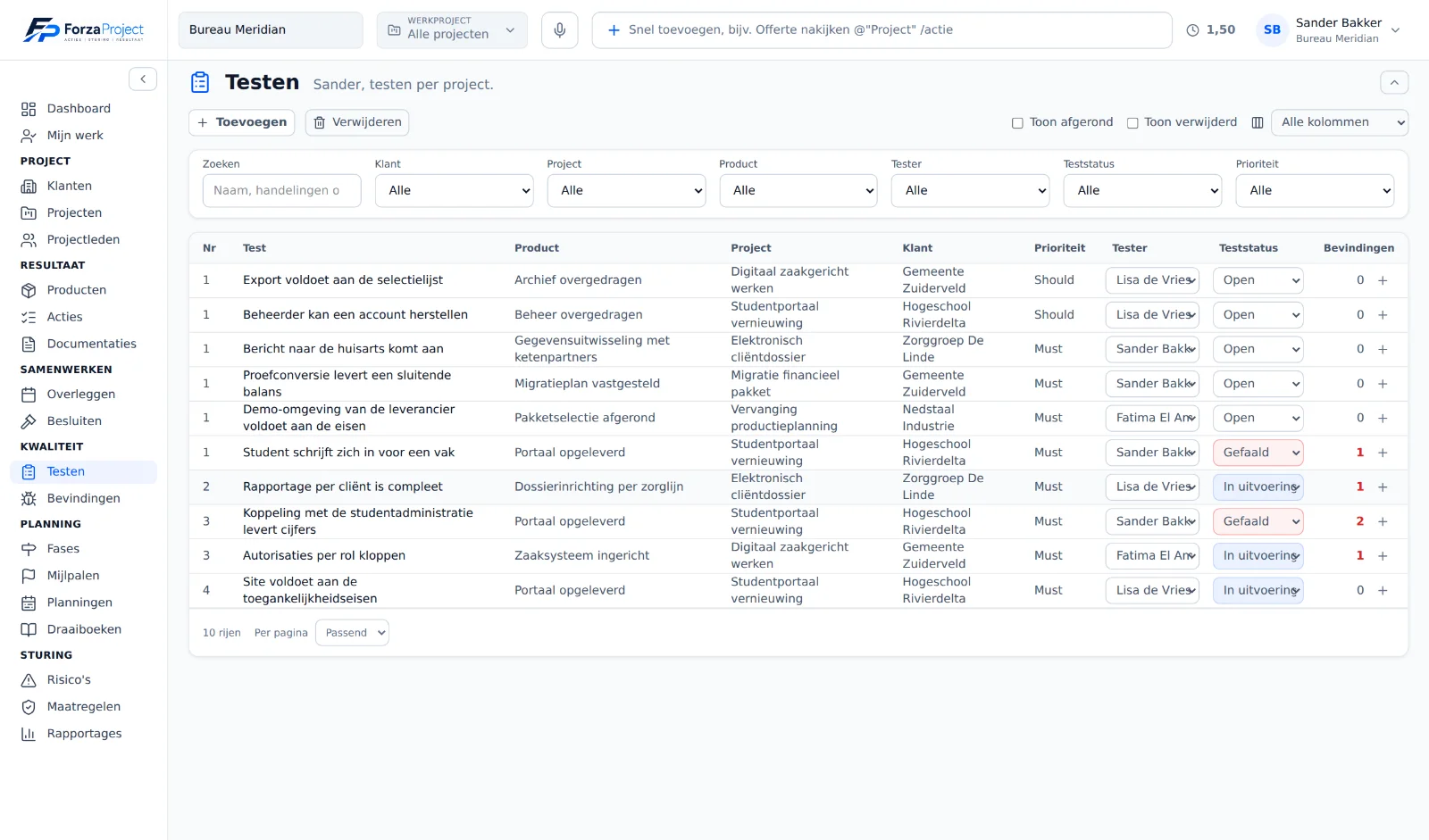1429x840 pixels.
Task: Sort table by Prioriteit column header
Action: point(1059,248)
